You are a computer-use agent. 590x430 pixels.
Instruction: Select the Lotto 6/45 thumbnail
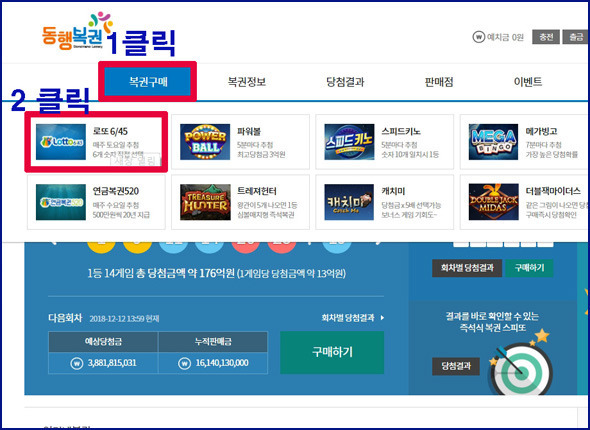pyautogui.click(x=61, y=142)
